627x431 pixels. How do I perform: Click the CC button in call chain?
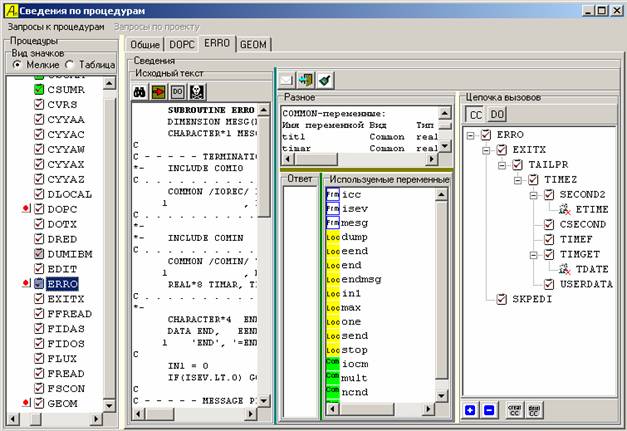(x=476, y=115)
